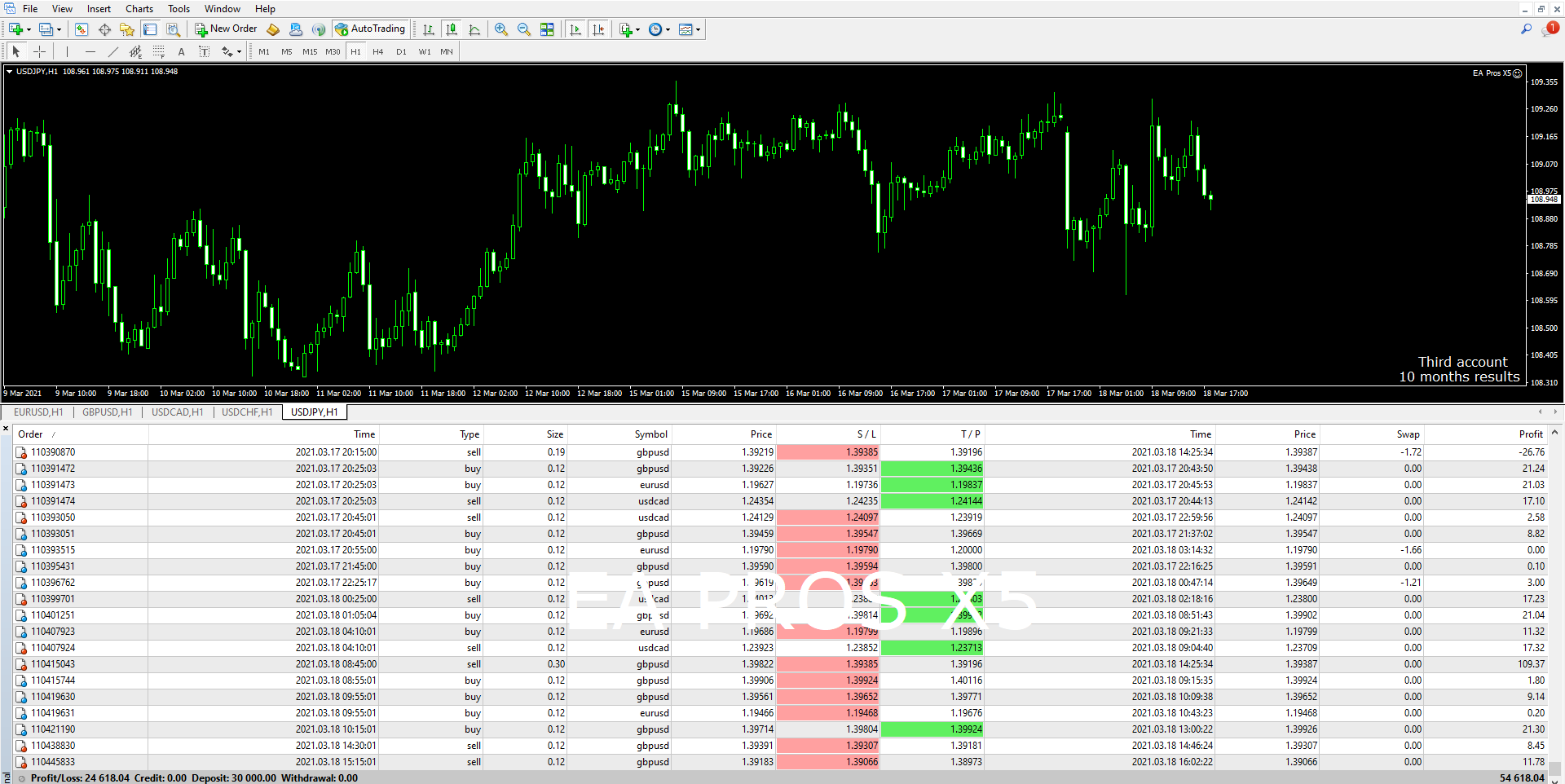This screenshot has height=784, width=1565.
Task: Set the timeframe to H4
Action: 377,51
